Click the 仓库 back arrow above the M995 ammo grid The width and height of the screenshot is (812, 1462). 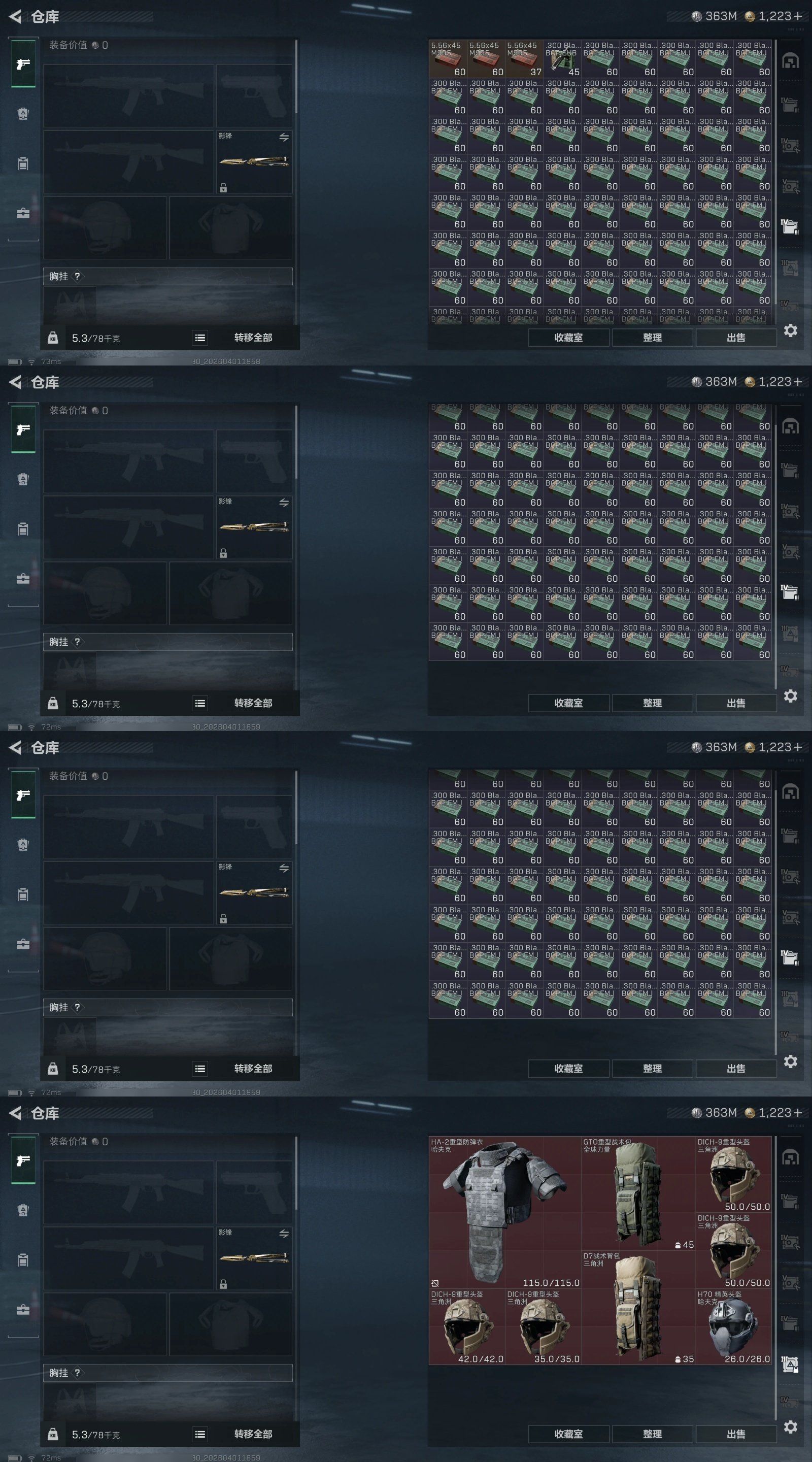click(x=15, y=16)
